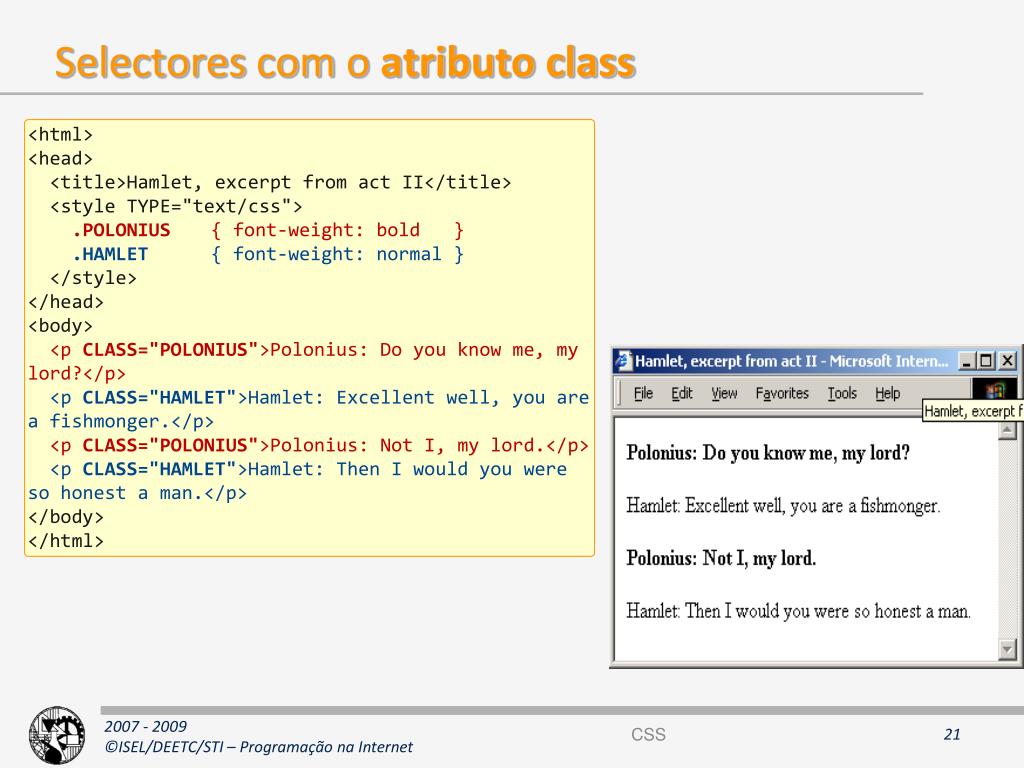This screenshot has width=1024, height=768.
Task: Click the browser window title 'Hamlet, excerpt from act II'
Action: pos(726,360)
